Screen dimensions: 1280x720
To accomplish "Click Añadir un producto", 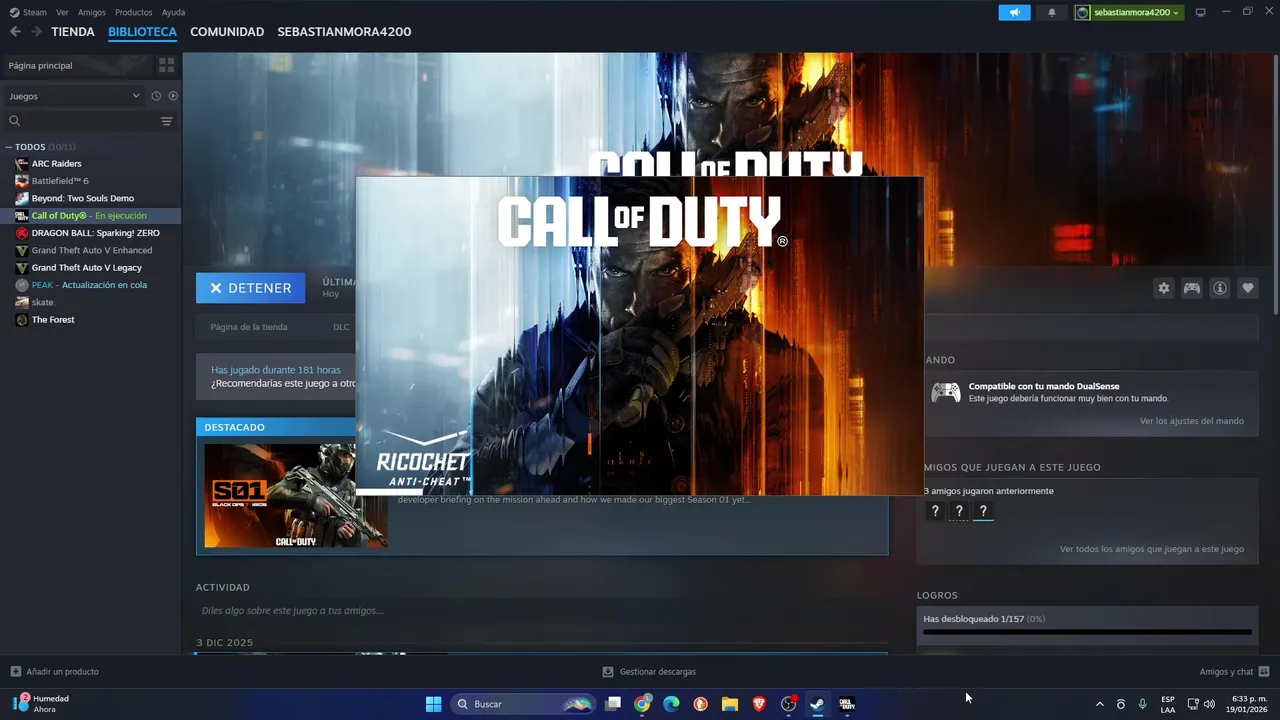I will [x=55, y=671].
